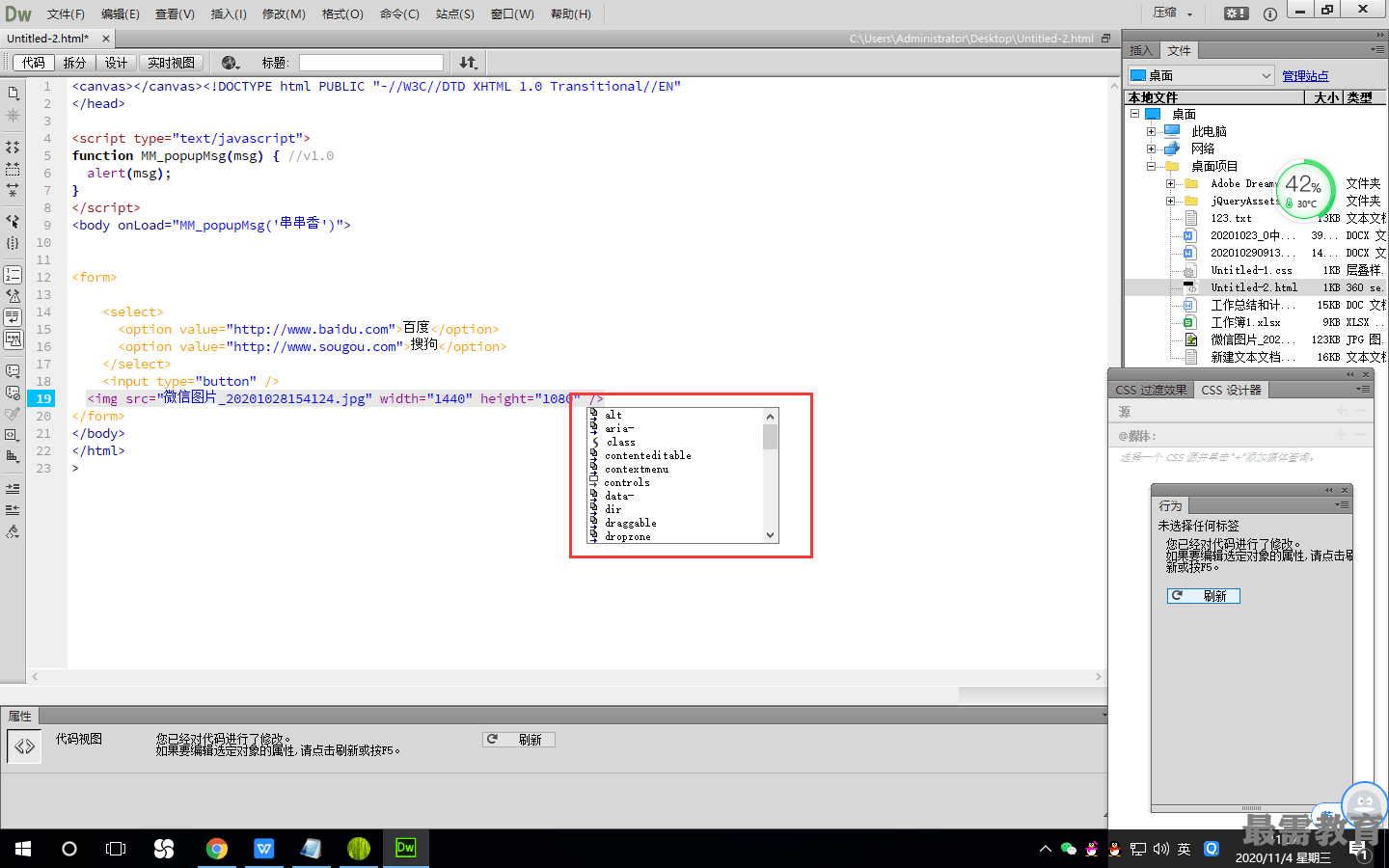Open 插入(I) menu

229,14
